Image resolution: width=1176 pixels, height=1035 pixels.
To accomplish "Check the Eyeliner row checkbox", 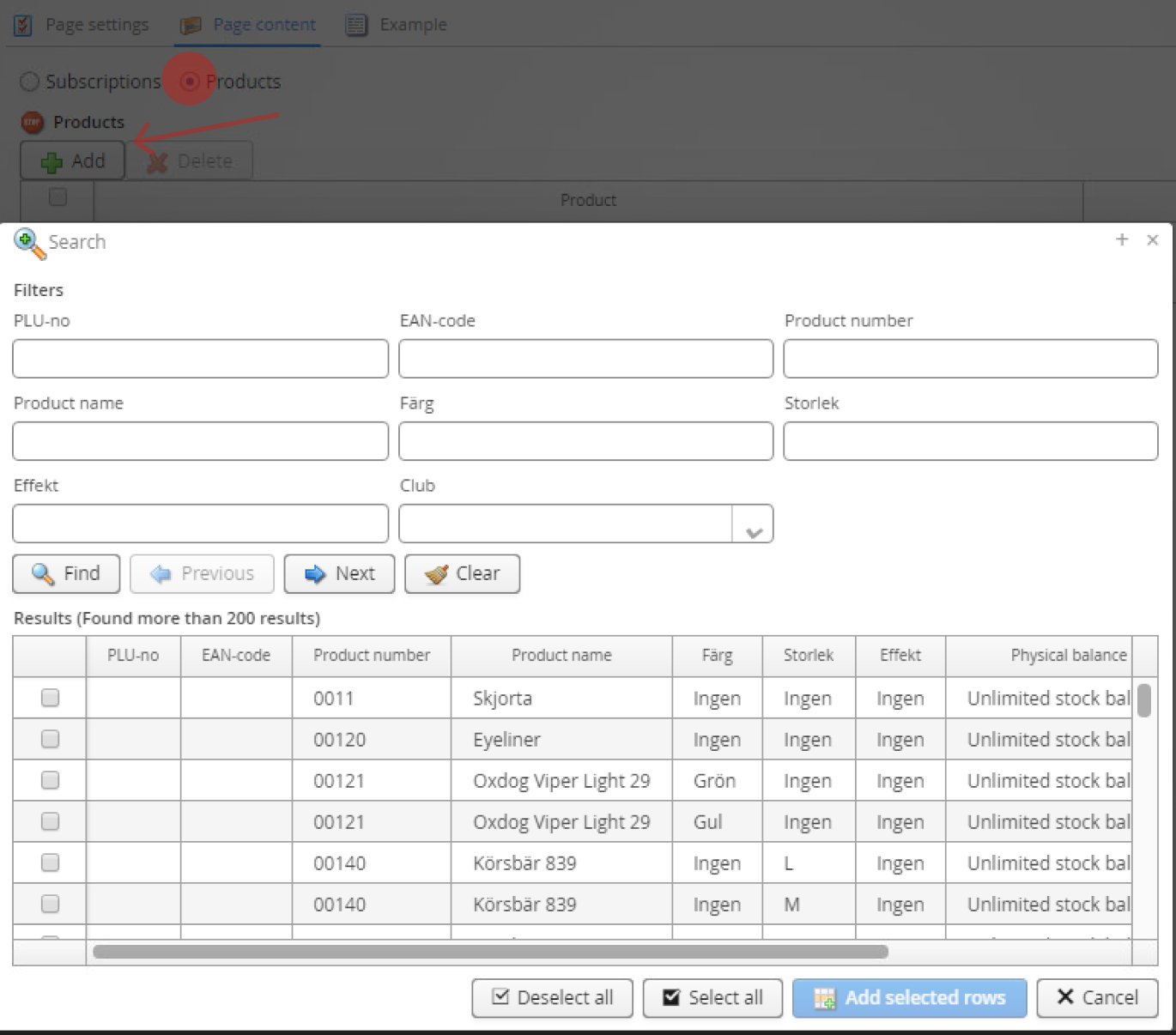I will coord(50,739).
